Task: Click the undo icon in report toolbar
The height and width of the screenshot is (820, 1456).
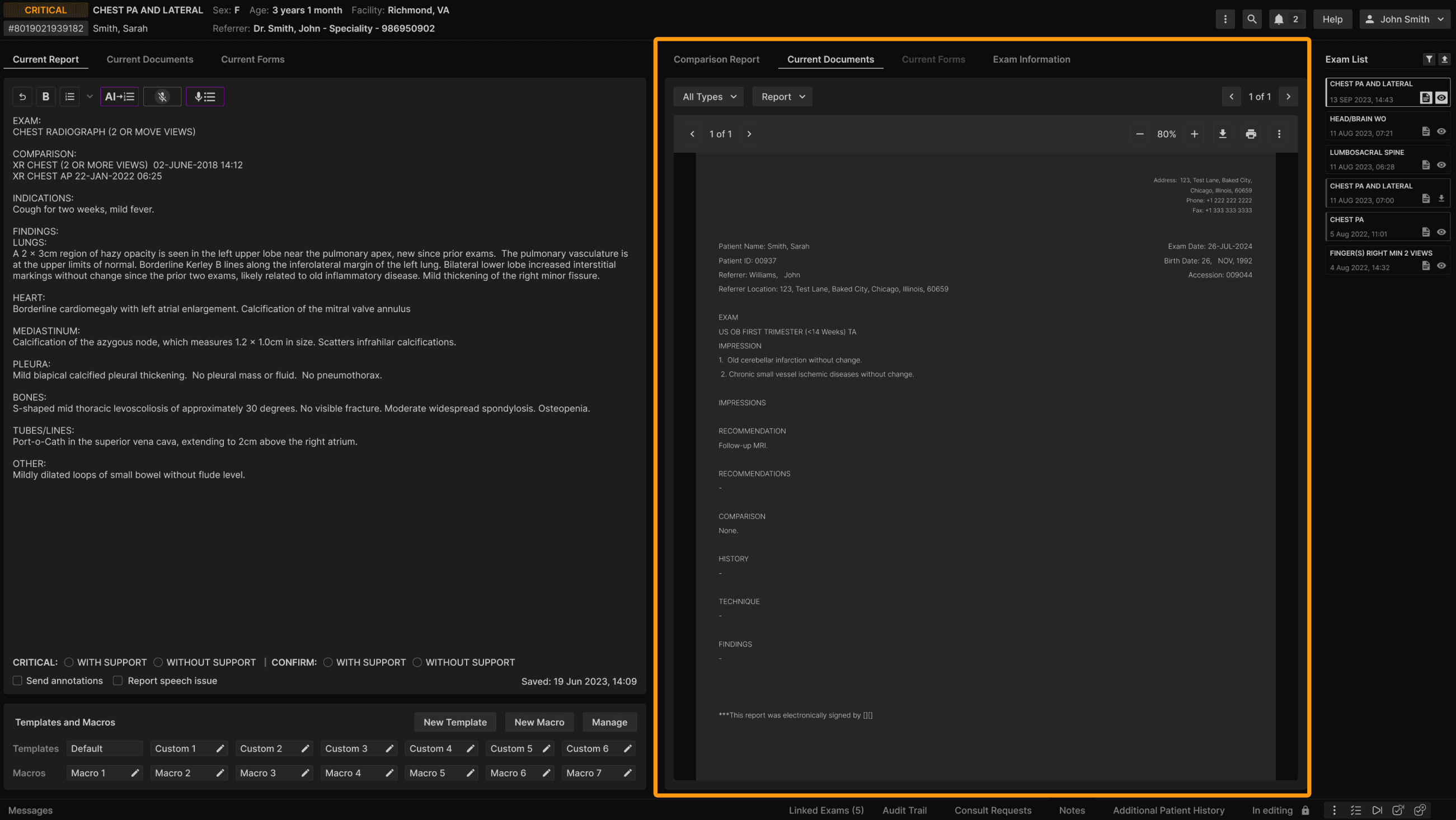Action: [x=22, y=97]
